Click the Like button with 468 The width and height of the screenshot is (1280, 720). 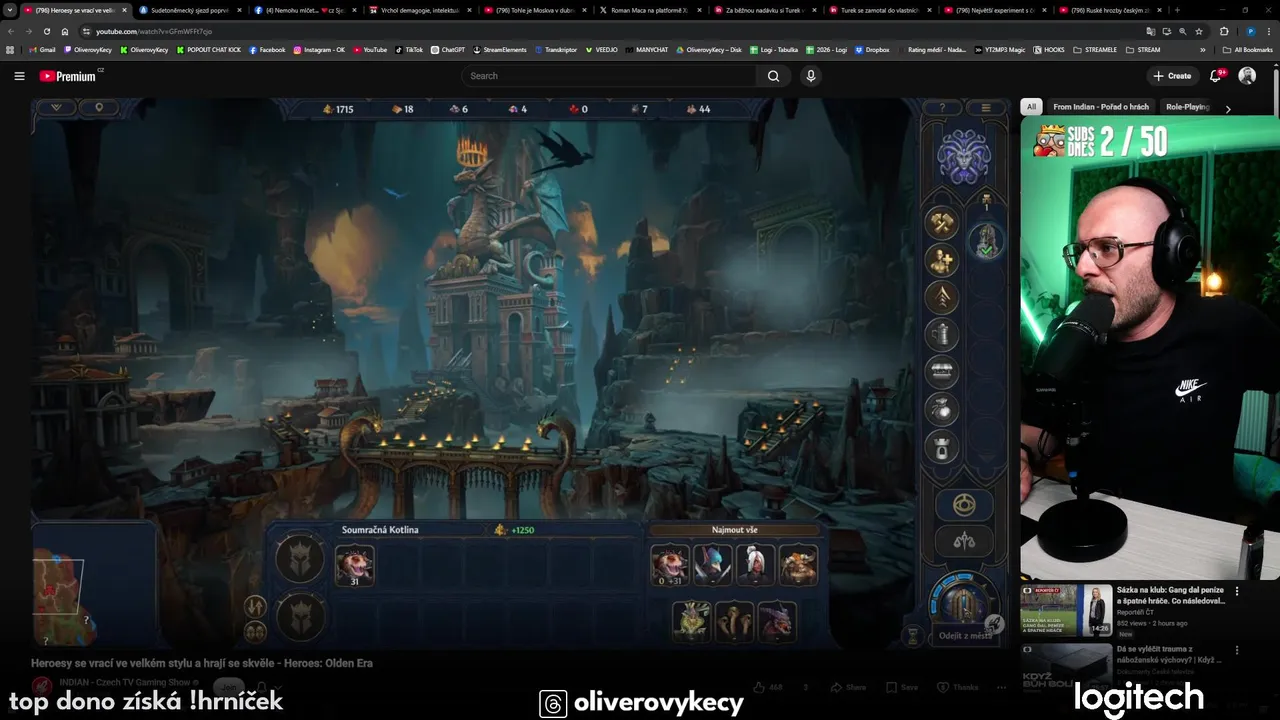click(x=768, y=687)
